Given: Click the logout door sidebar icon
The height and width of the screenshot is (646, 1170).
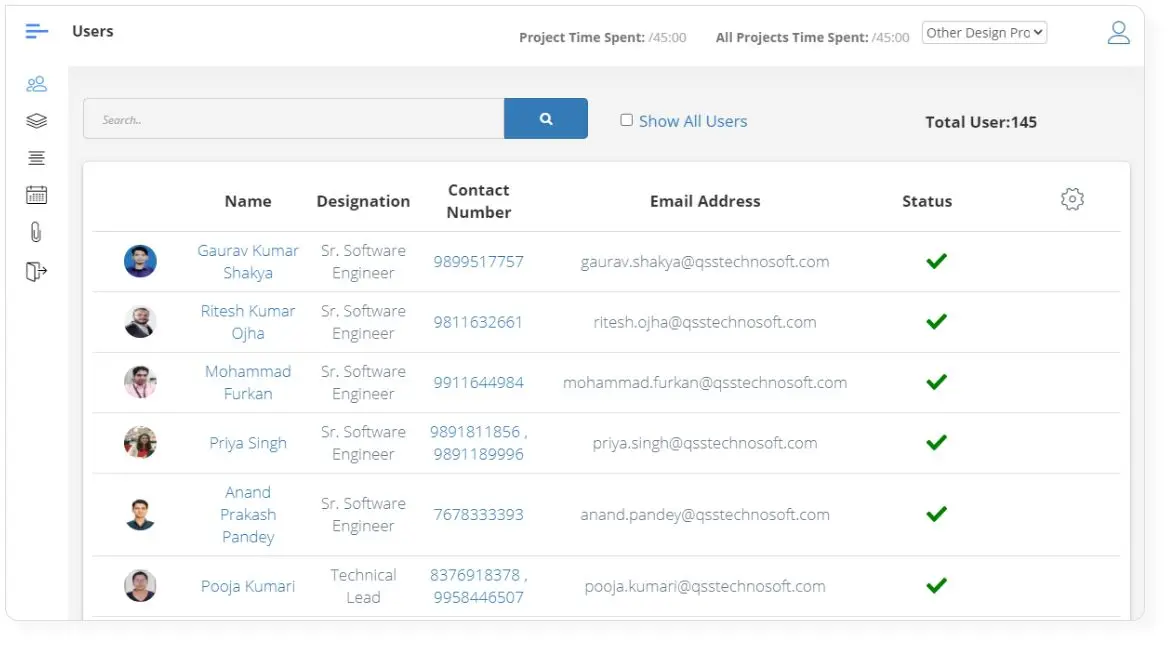Looking at the screenshot, I should point(36,272).
